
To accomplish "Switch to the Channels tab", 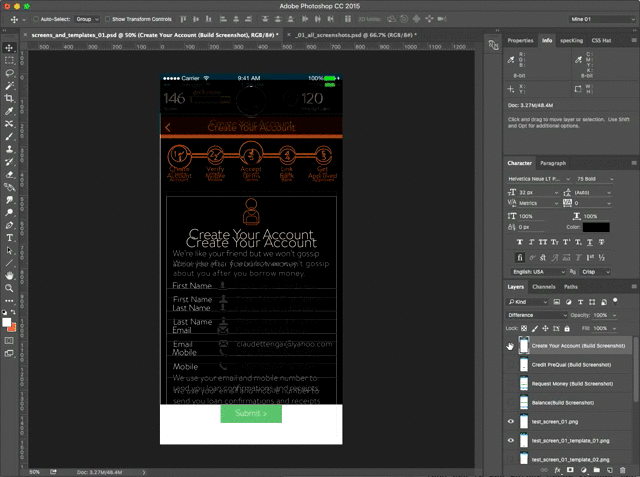I will click(543, 287).
